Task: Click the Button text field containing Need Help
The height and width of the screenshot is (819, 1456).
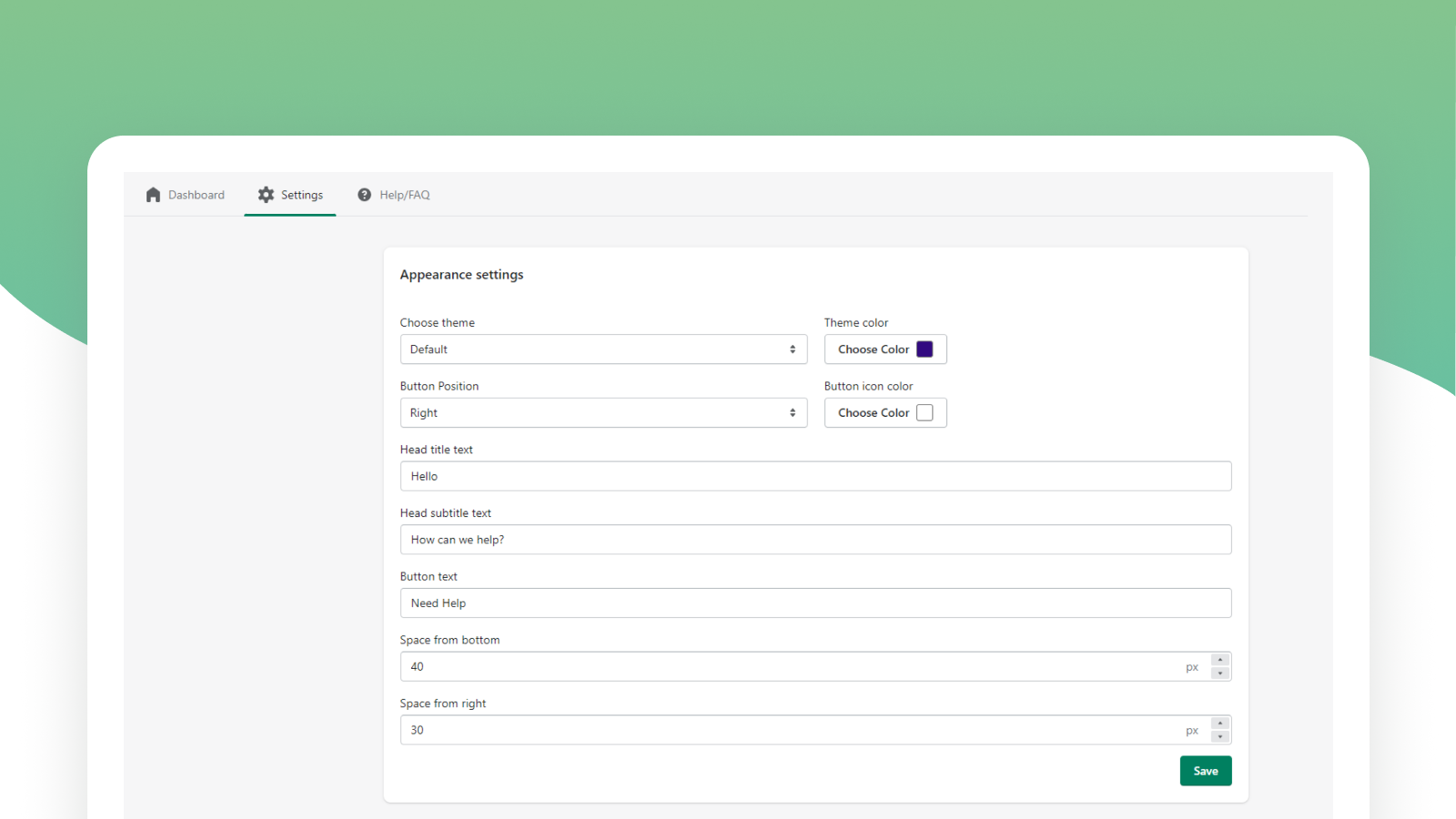Action: [816, 602]
